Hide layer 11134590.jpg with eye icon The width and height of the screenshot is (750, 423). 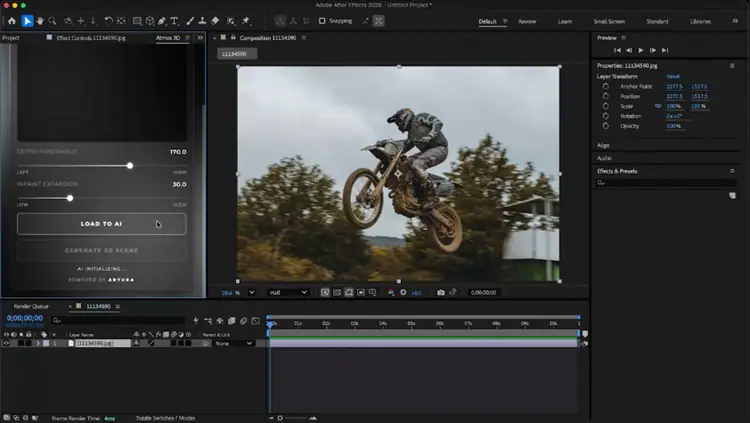(x=6, y=343)
